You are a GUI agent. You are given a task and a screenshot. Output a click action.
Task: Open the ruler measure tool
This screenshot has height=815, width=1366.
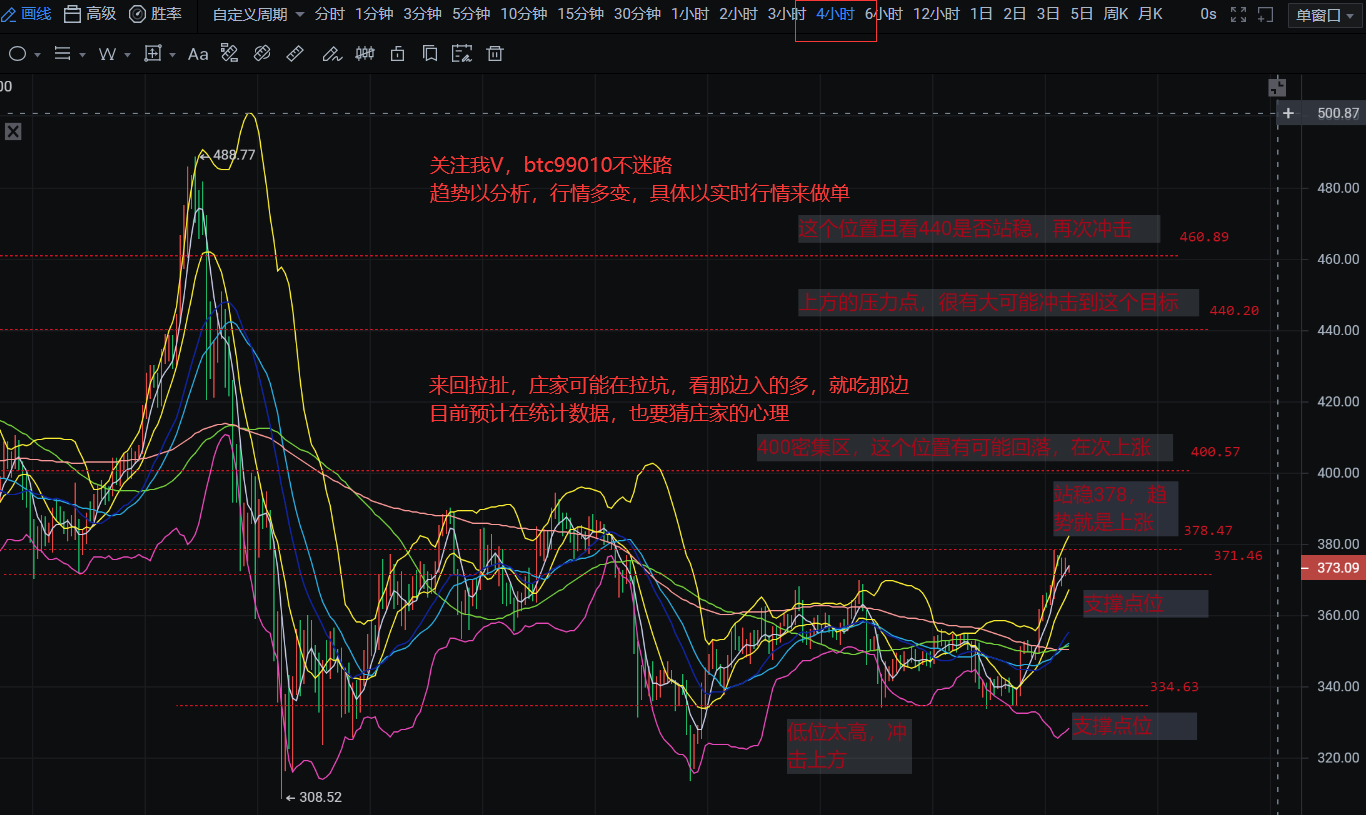click(x=295, y=53)
